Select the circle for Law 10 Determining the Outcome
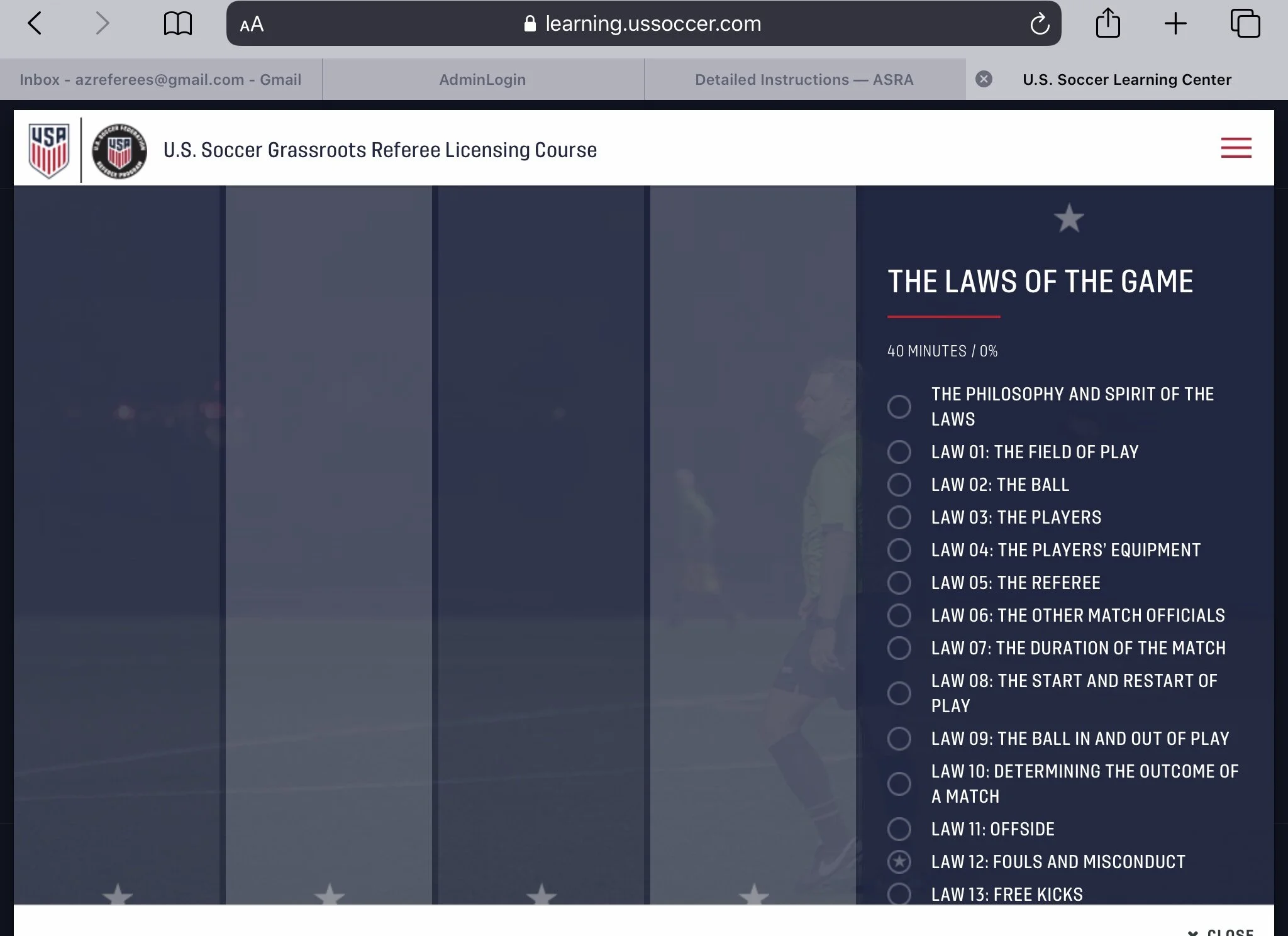 [x=899, y=784]
